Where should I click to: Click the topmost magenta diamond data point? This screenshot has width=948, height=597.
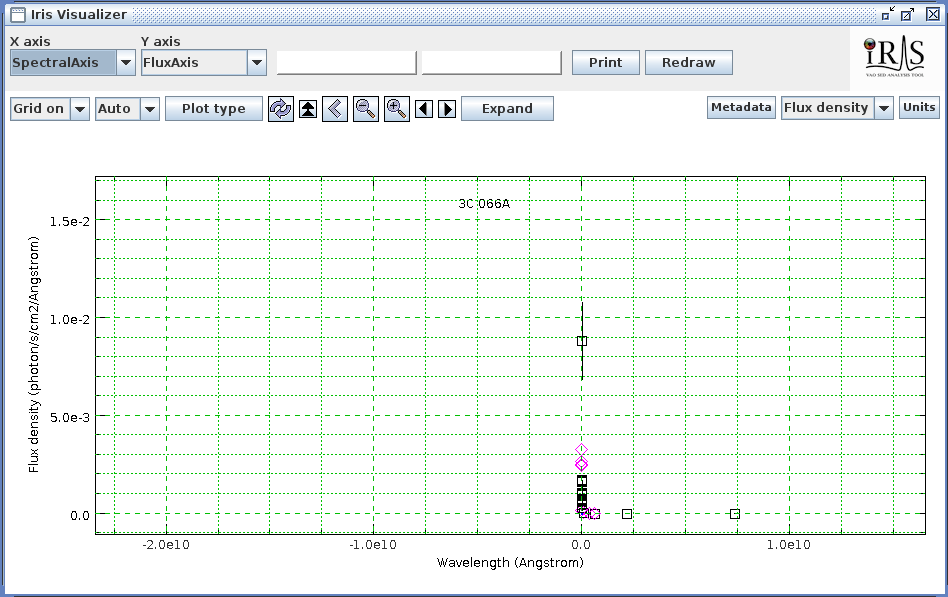pos(582,449)
